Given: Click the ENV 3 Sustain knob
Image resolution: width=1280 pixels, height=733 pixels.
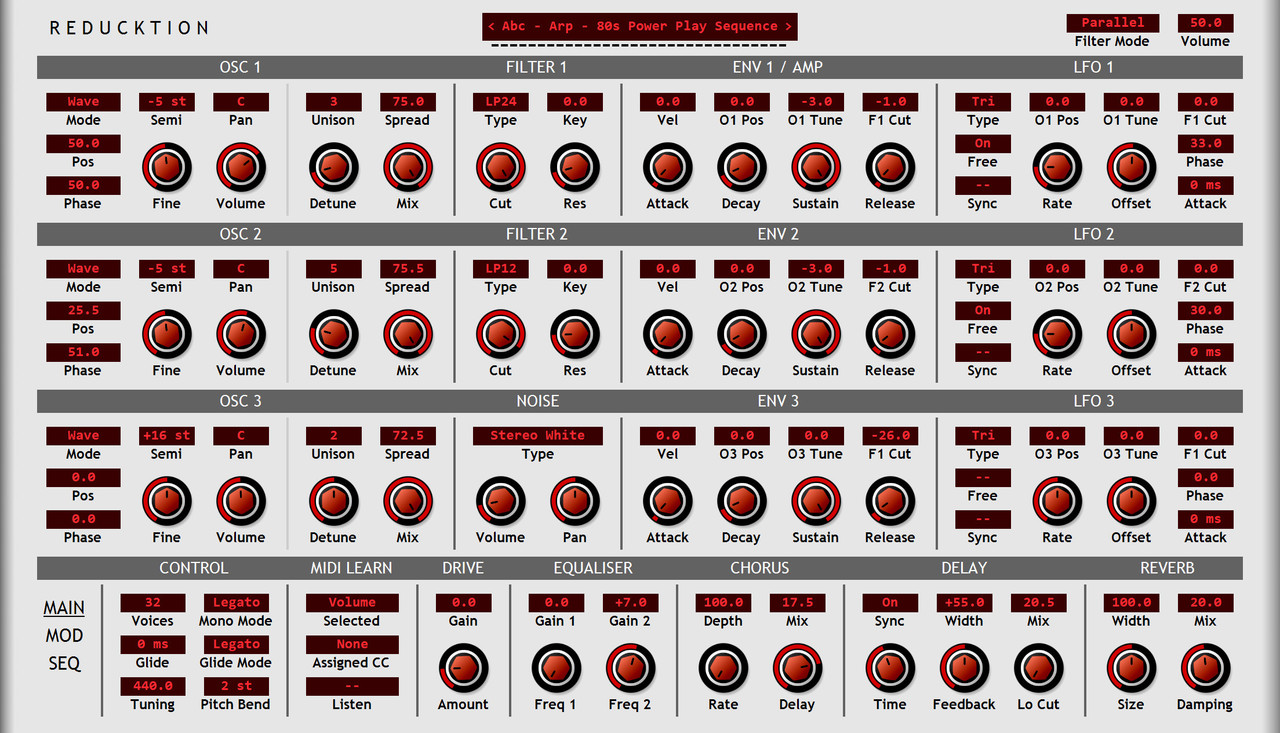Looking at the screenshot, I should coord(816,501).
